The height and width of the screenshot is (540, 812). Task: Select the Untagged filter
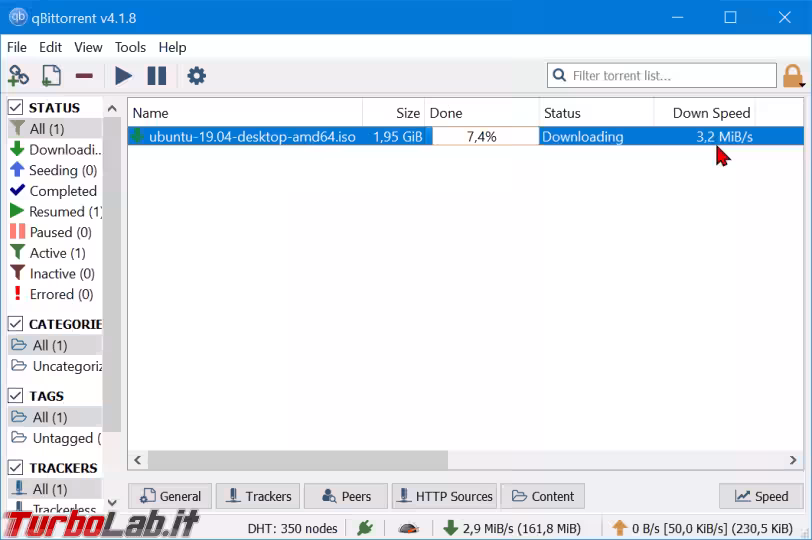[55, 438]
